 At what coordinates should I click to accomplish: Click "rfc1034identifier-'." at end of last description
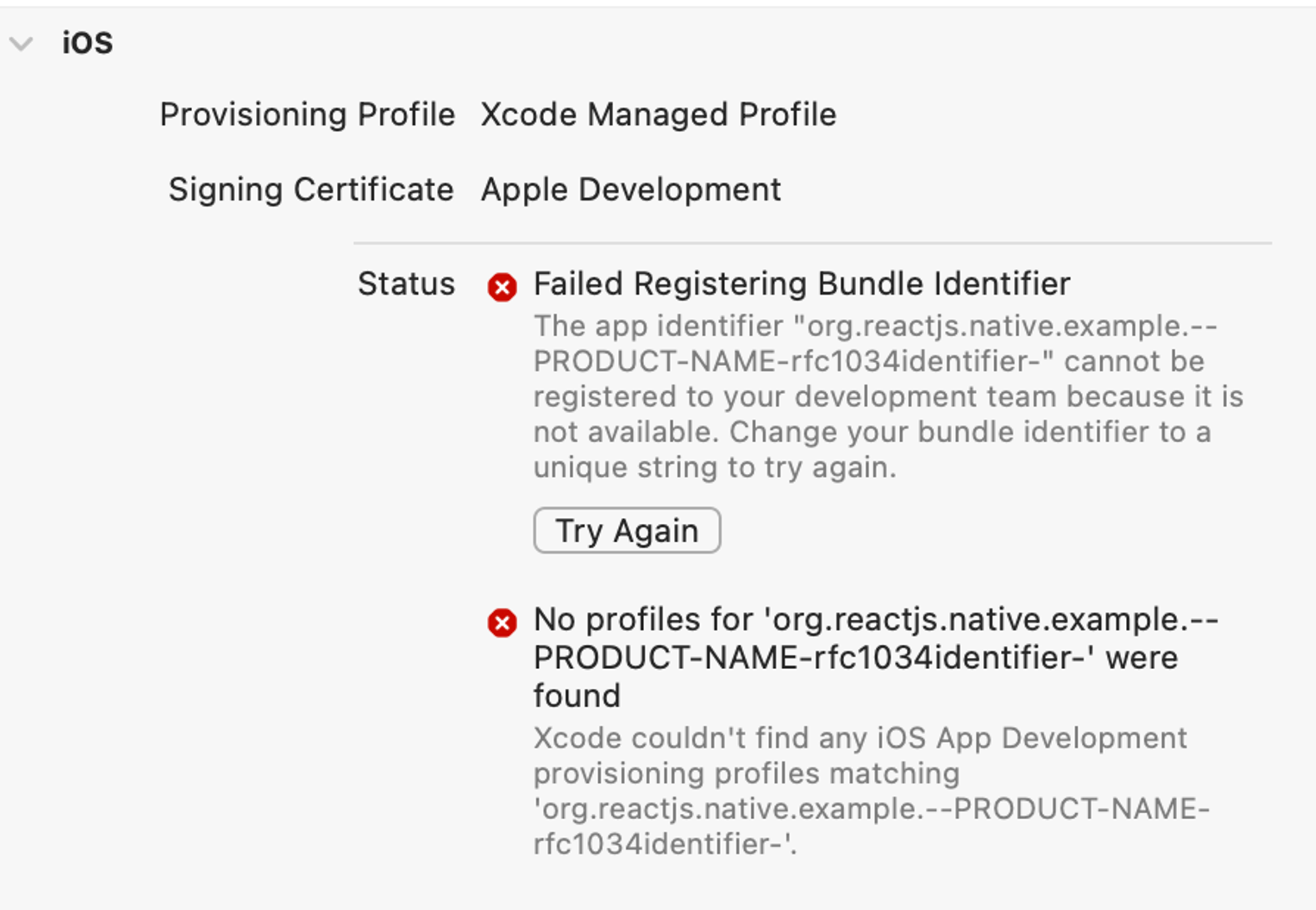pos(665,844)
